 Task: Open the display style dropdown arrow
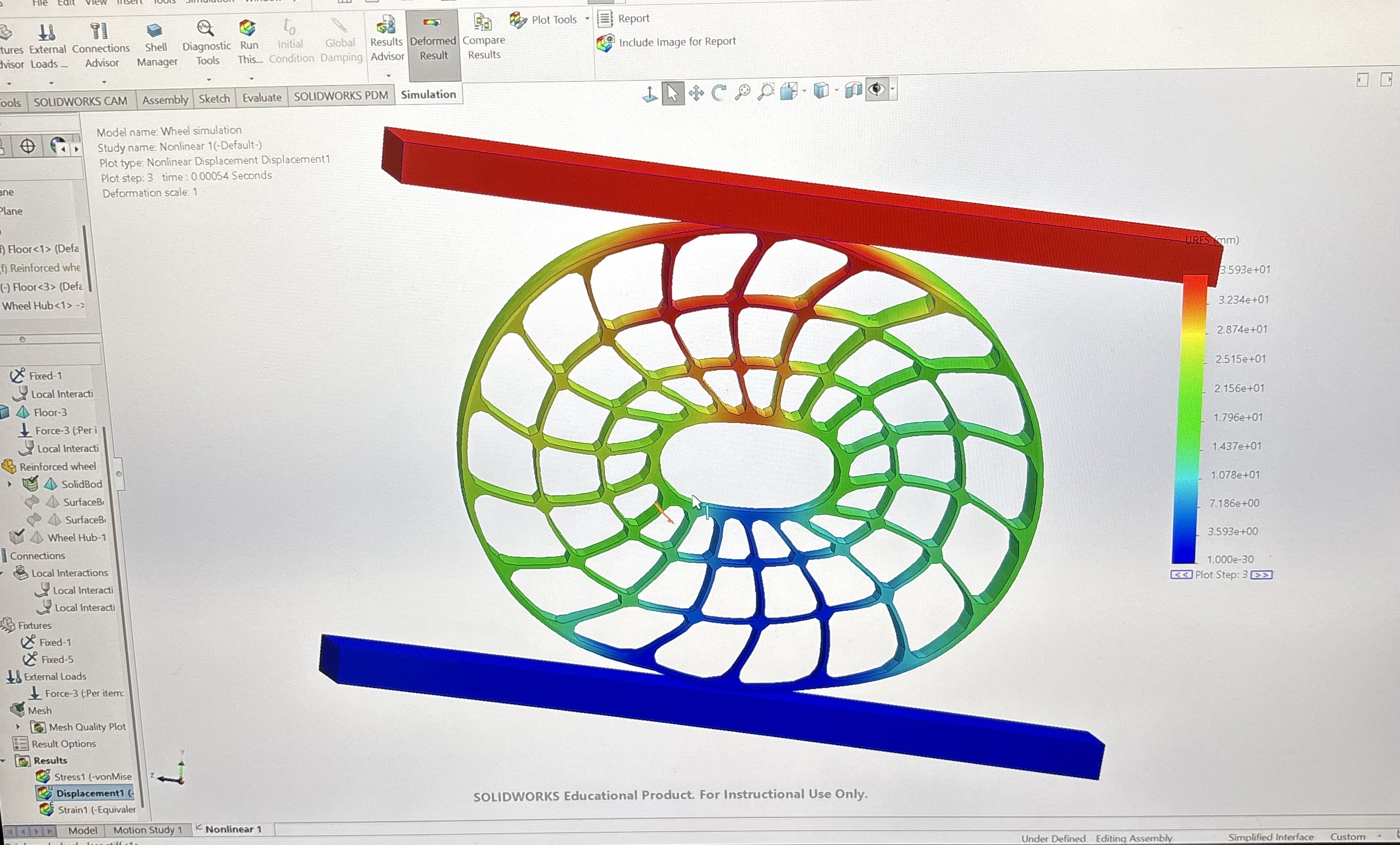tap(837, 90)
